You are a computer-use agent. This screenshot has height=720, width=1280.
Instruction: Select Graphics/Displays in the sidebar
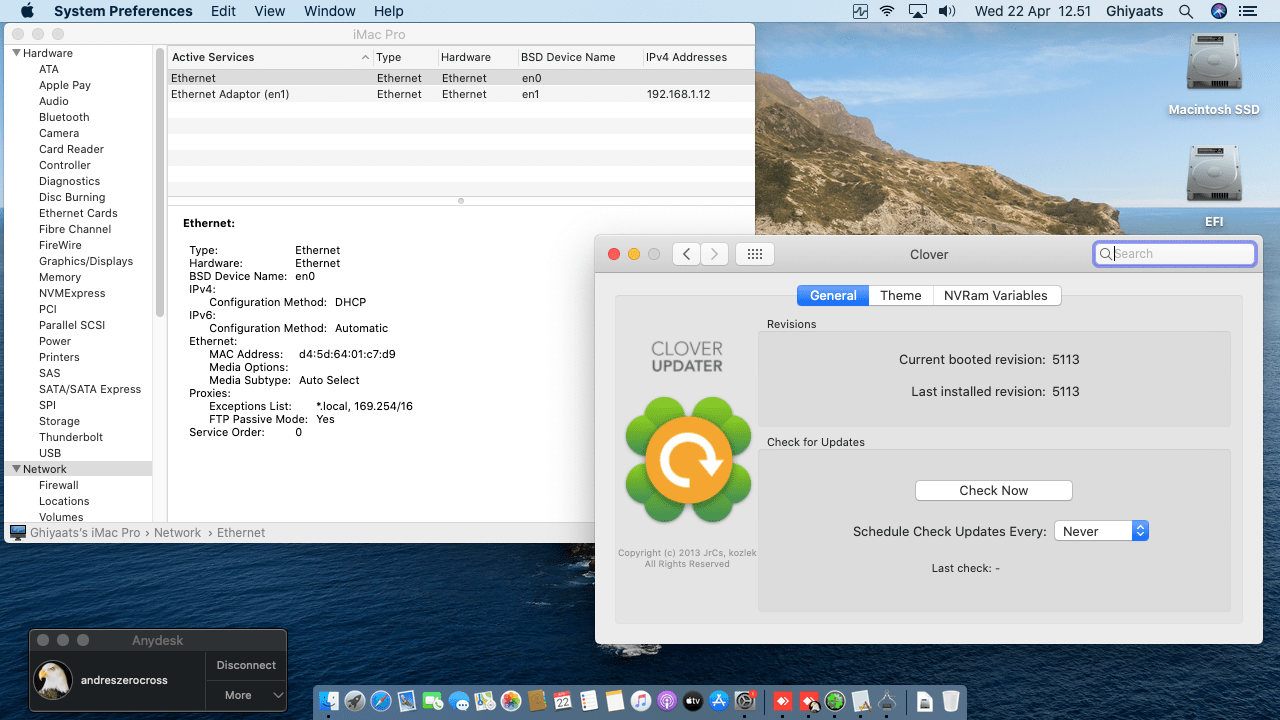[x=86, y=261]
